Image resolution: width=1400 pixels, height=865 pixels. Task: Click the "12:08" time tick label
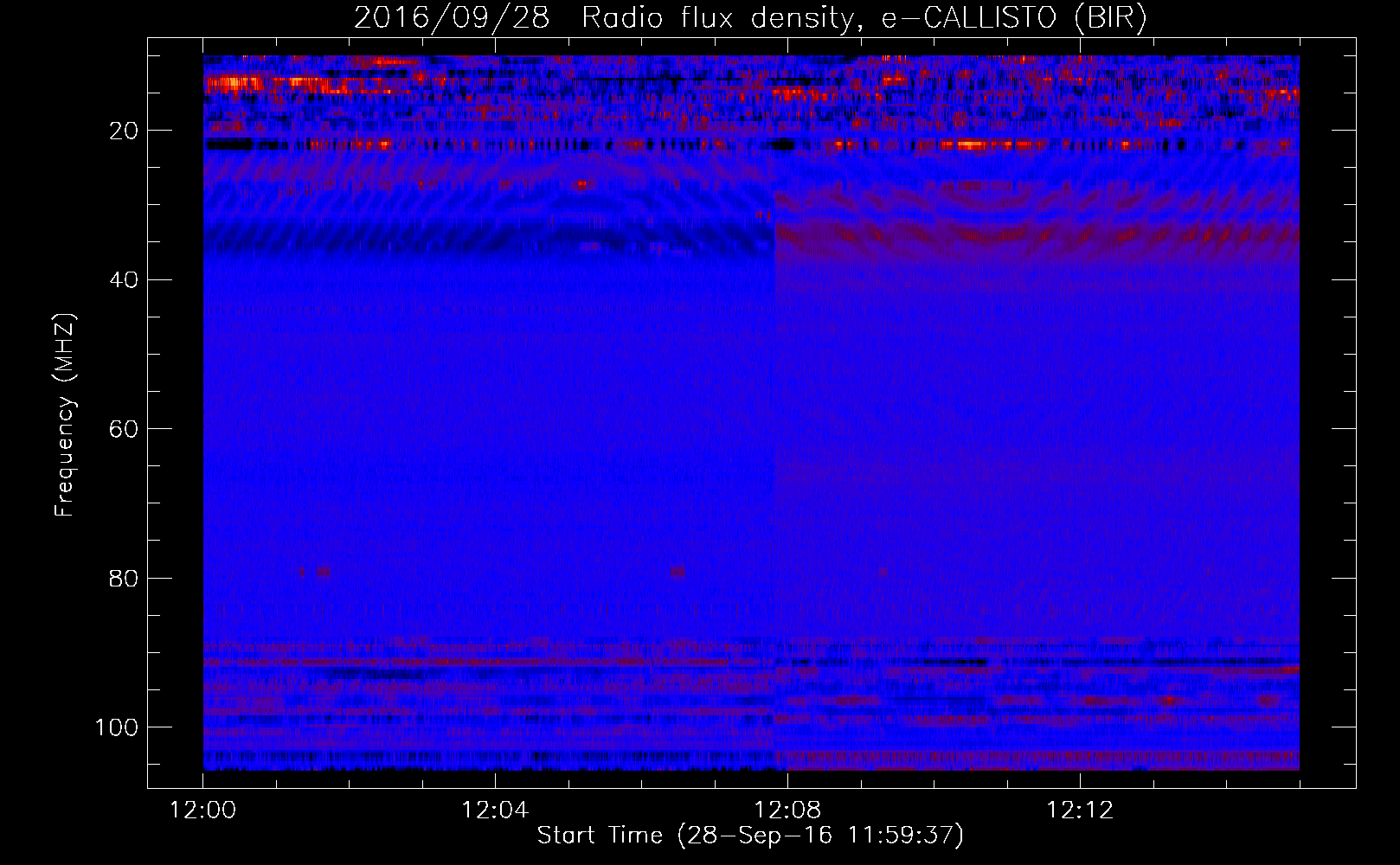coord(787,811)
